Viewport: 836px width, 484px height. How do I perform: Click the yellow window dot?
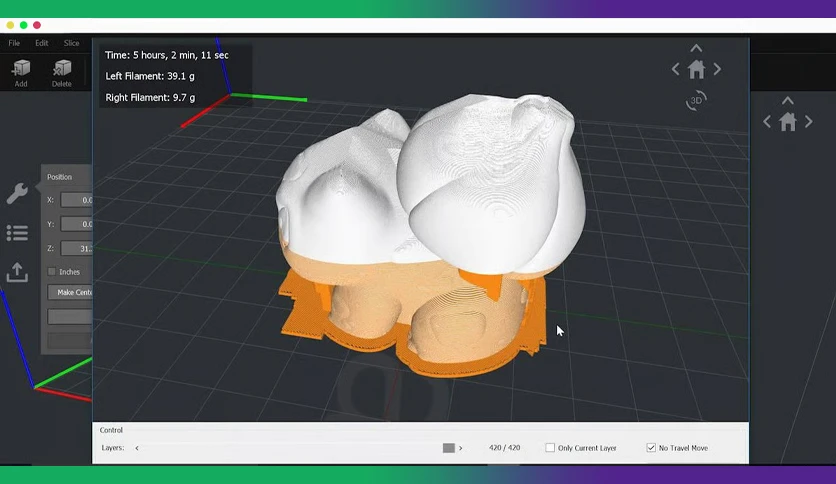pos(10,25)
